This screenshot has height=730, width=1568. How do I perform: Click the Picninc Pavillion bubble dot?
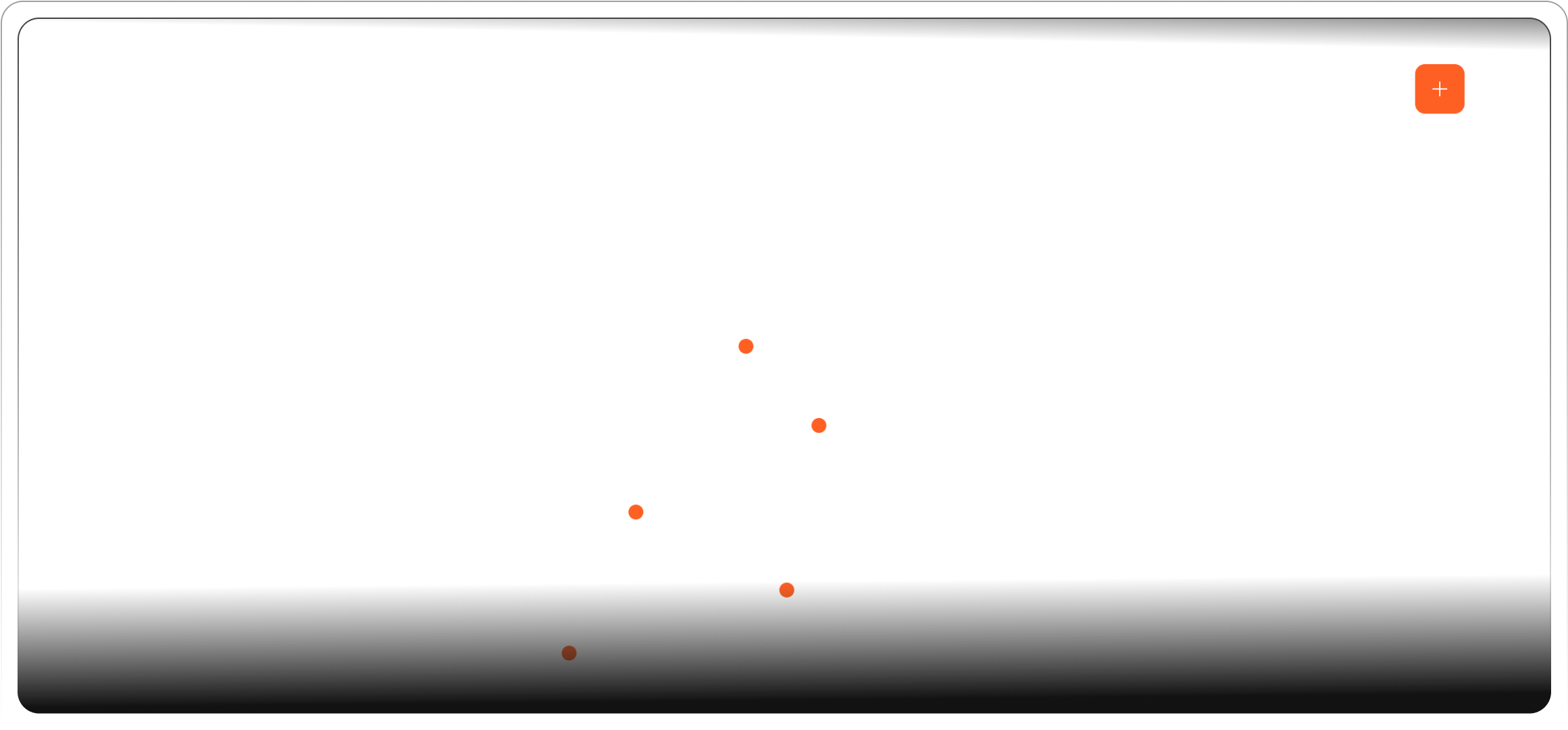pos(569,653)
